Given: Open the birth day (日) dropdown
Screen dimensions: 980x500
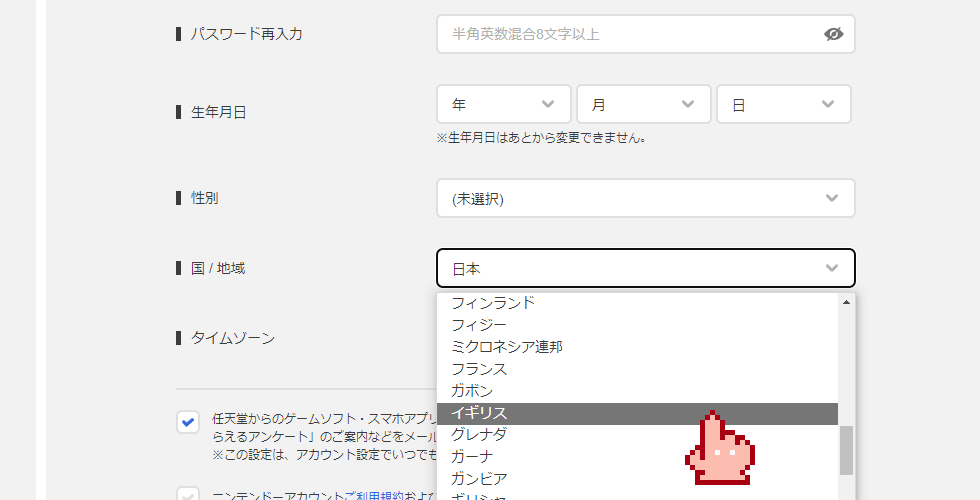Looking at the screenshot, I should click(783, 104).
